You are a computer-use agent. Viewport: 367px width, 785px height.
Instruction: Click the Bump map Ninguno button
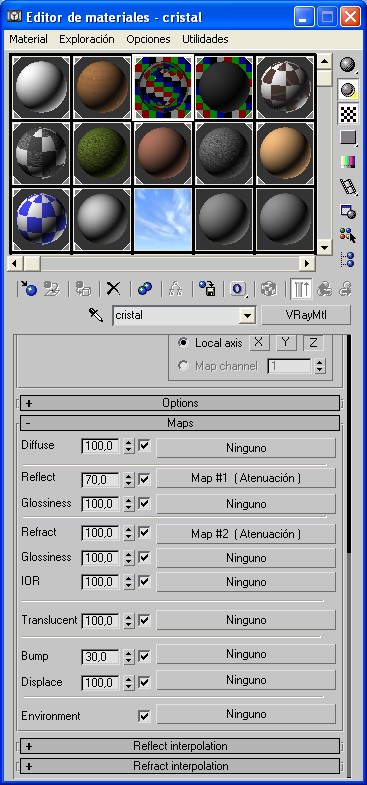(x=246, y=654)
